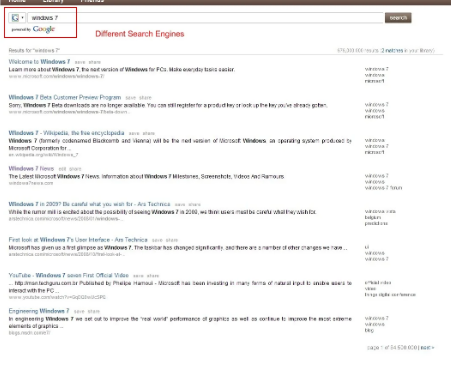Click the en.wikipedia.org URL under Wikipedia result
This screenshot has width=451, height=367.
(43, 155)
